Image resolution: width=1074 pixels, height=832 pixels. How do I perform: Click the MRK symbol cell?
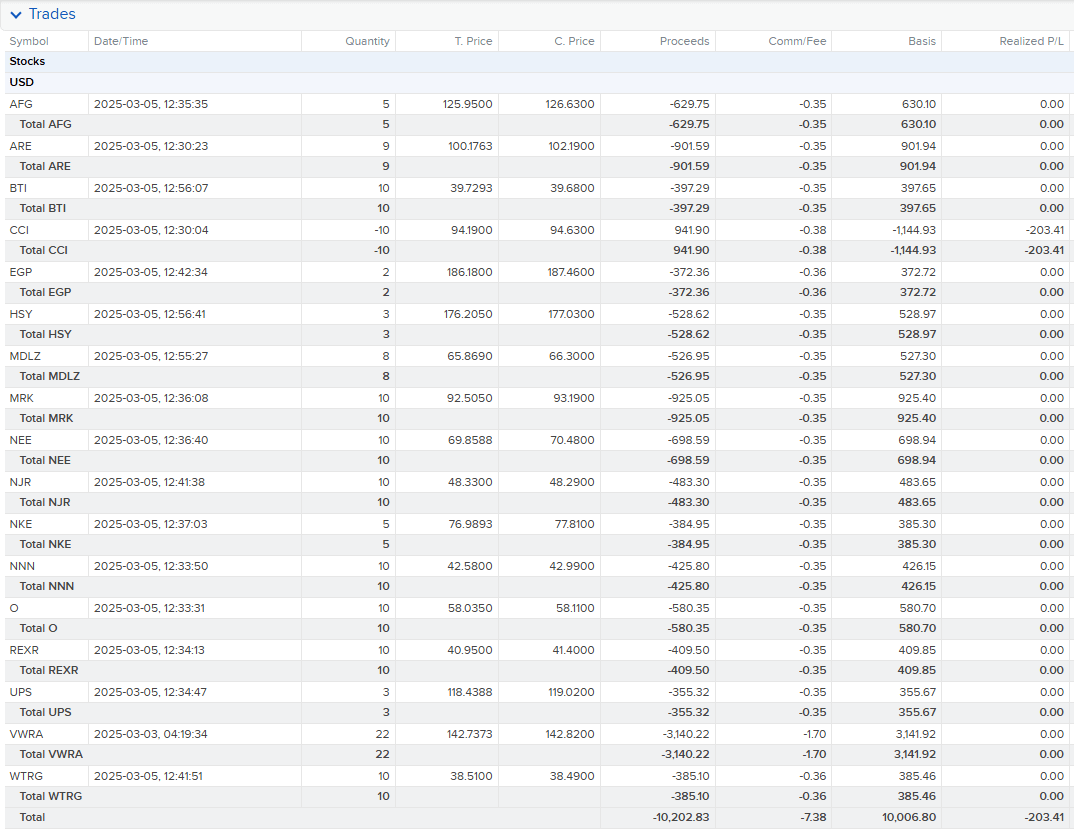click(21, 398)
